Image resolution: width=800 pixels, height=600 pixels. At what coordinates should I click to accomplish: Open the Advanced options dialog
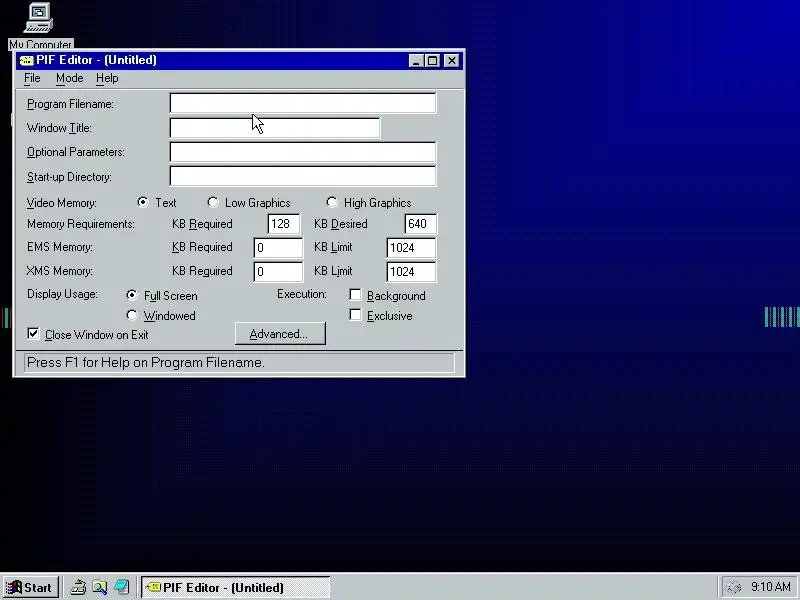coord(280,334)
